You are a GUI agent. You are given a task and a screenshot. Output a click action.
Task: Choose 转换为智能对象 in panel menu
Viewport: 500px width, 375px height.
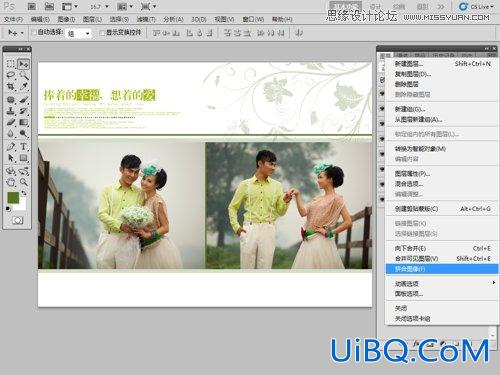tap(442, 149)
